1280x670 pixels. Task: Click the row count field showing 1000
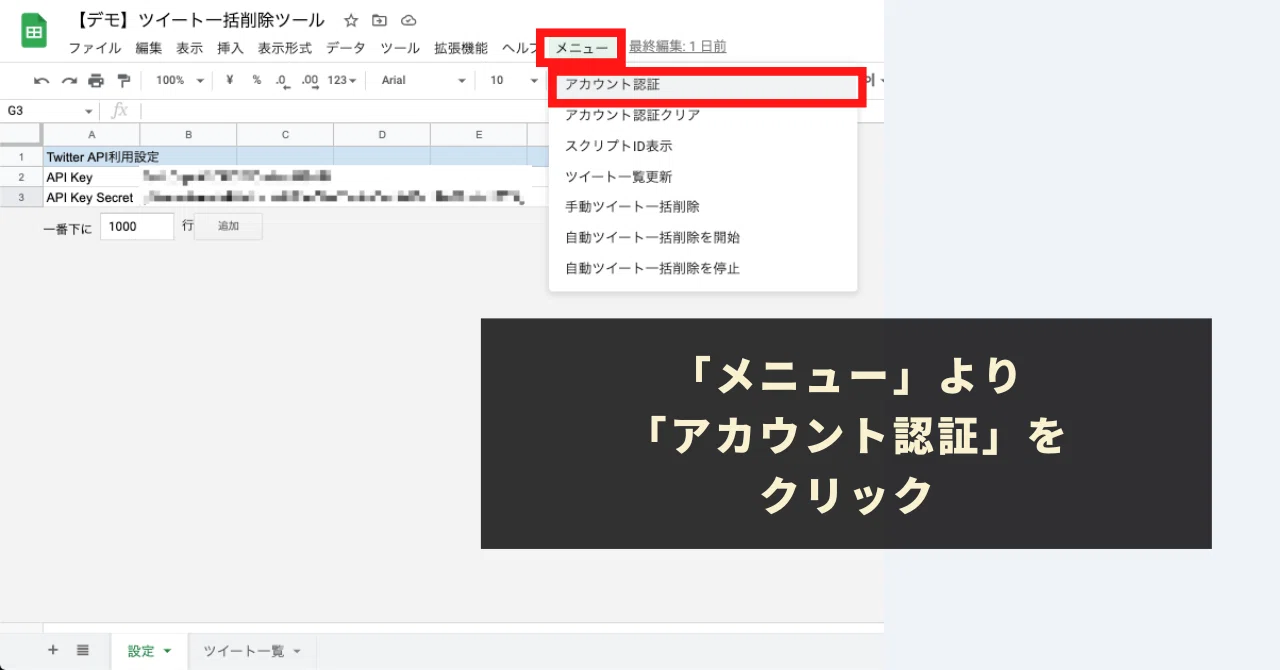(137, 226)
